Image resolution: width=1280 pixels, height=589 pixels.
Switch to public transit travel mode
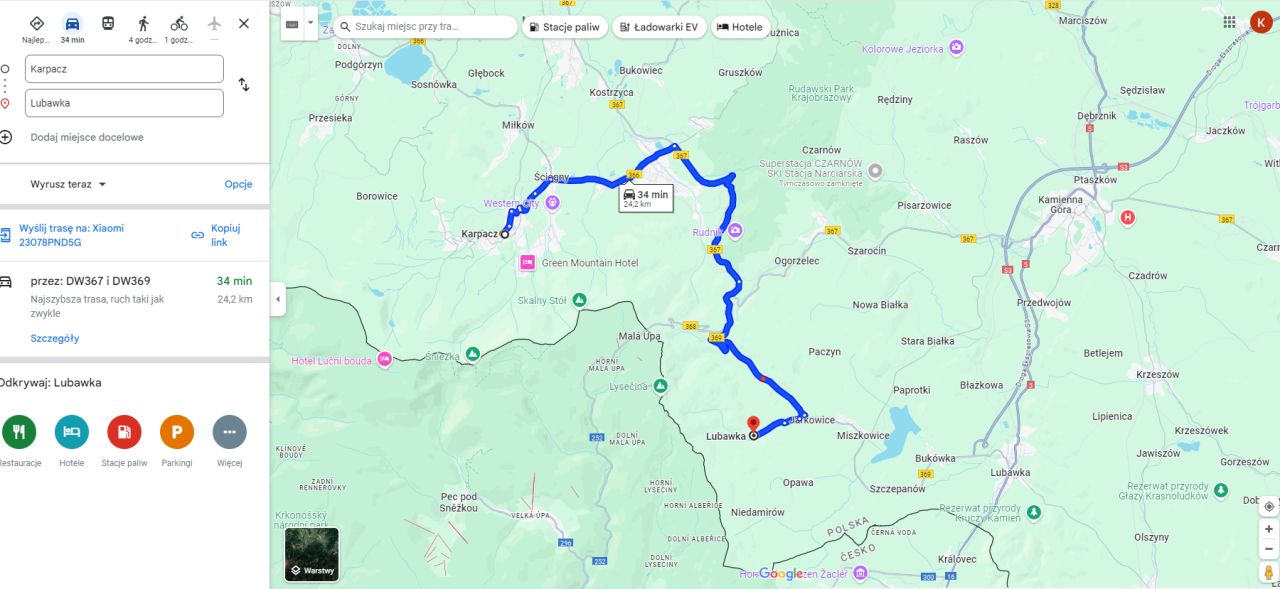tap(108, 23)
